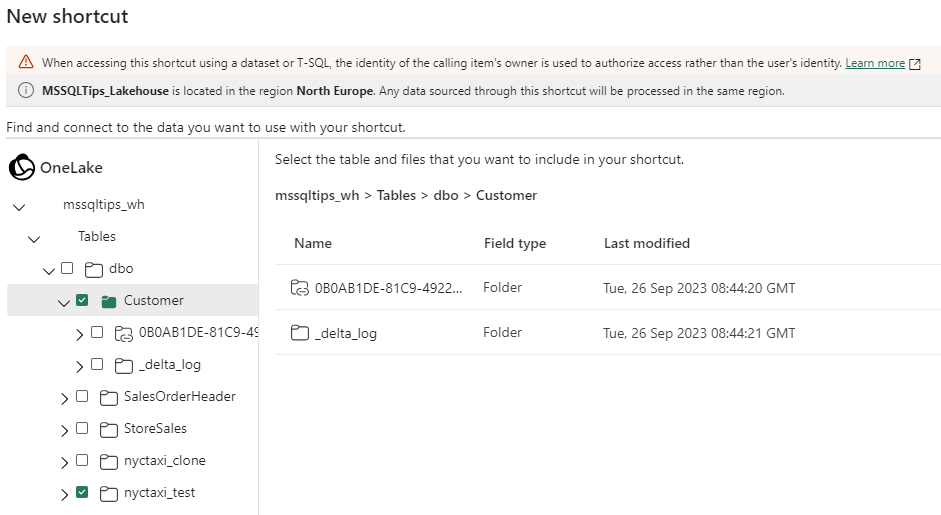This screenshot has width=941, height=515.
Task: Go to dbo in the breadcrumb
Action: 446,195
